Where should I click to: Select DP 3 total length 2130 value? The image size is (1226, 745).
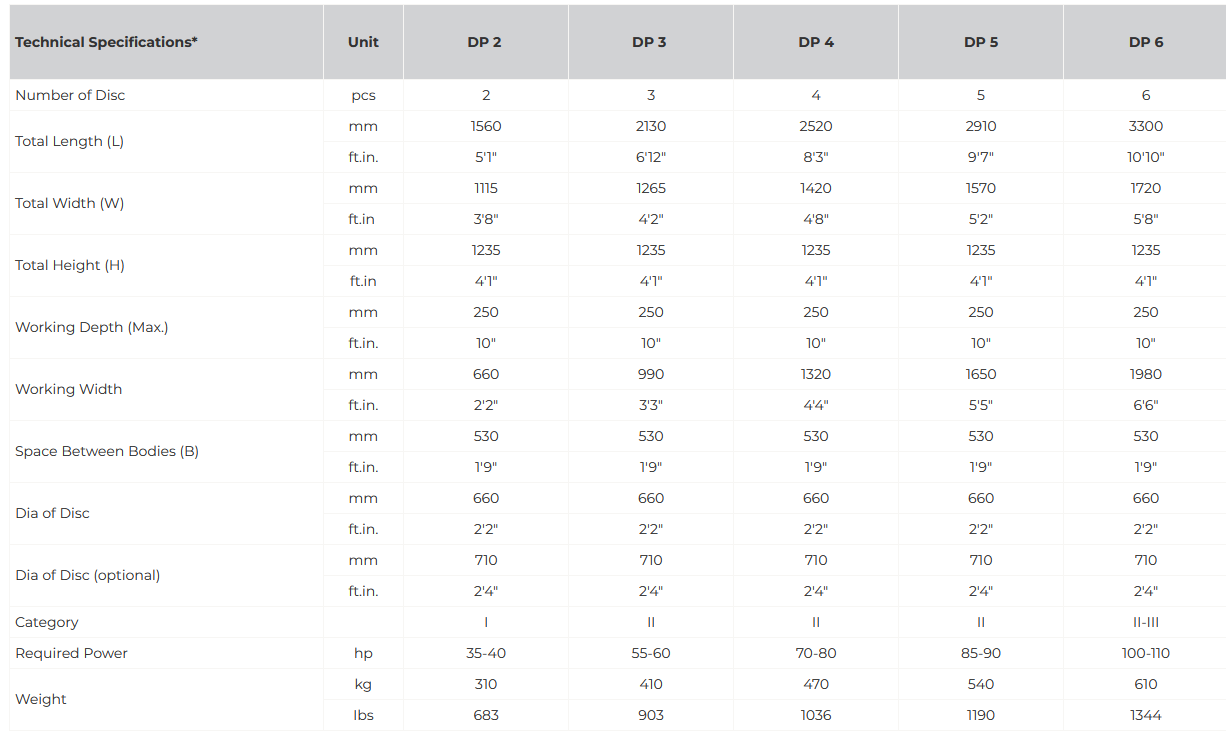(x=651, y=126)
